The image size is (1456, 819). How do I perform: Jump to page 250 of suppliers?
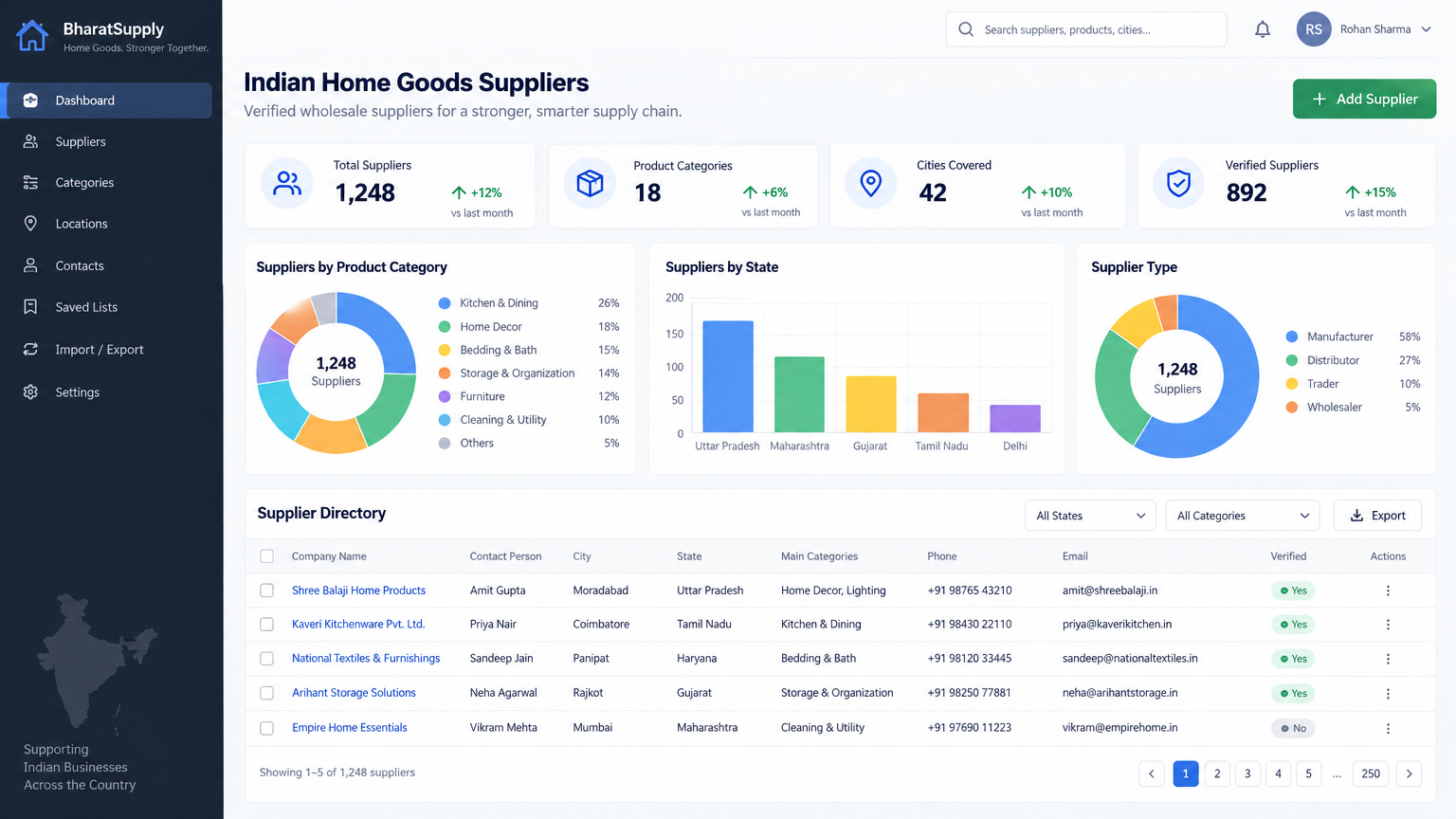(1371, 773)
